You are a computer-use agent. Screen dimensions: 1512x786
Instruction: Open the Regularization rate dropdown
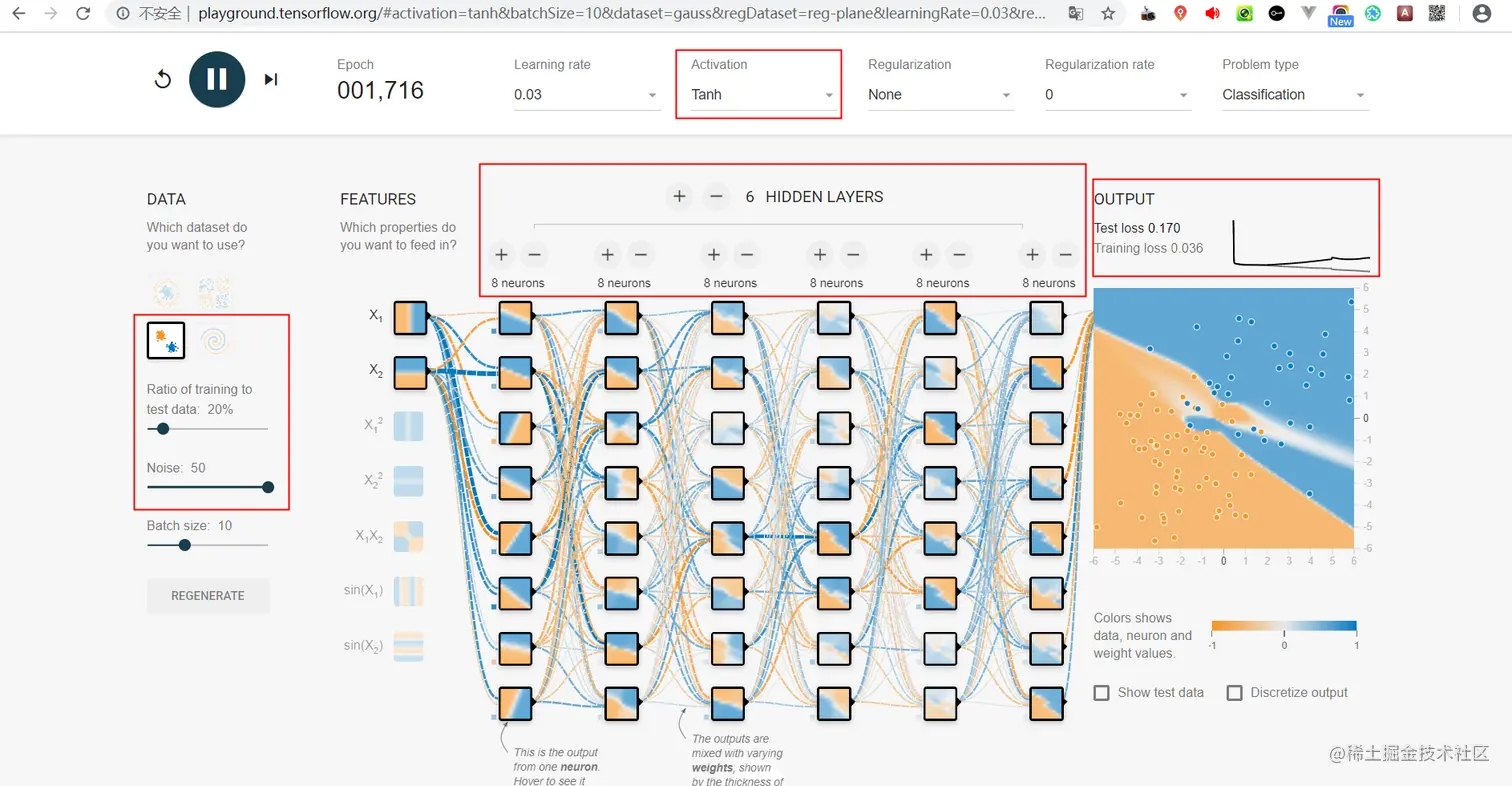pyautogui.click(x=1118, y=95)
